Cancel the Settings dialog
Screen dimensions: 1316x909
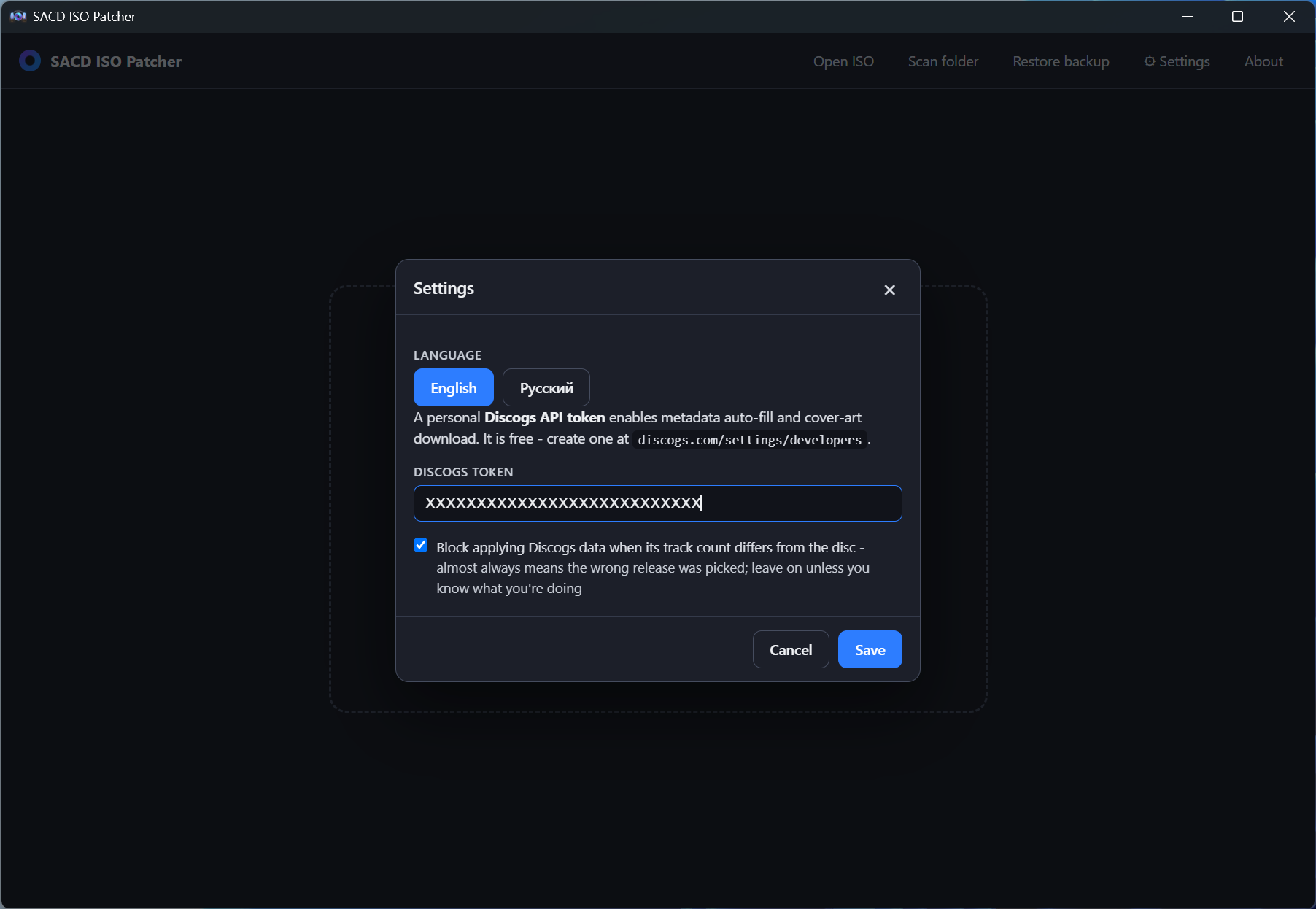(x=791, y=649)
